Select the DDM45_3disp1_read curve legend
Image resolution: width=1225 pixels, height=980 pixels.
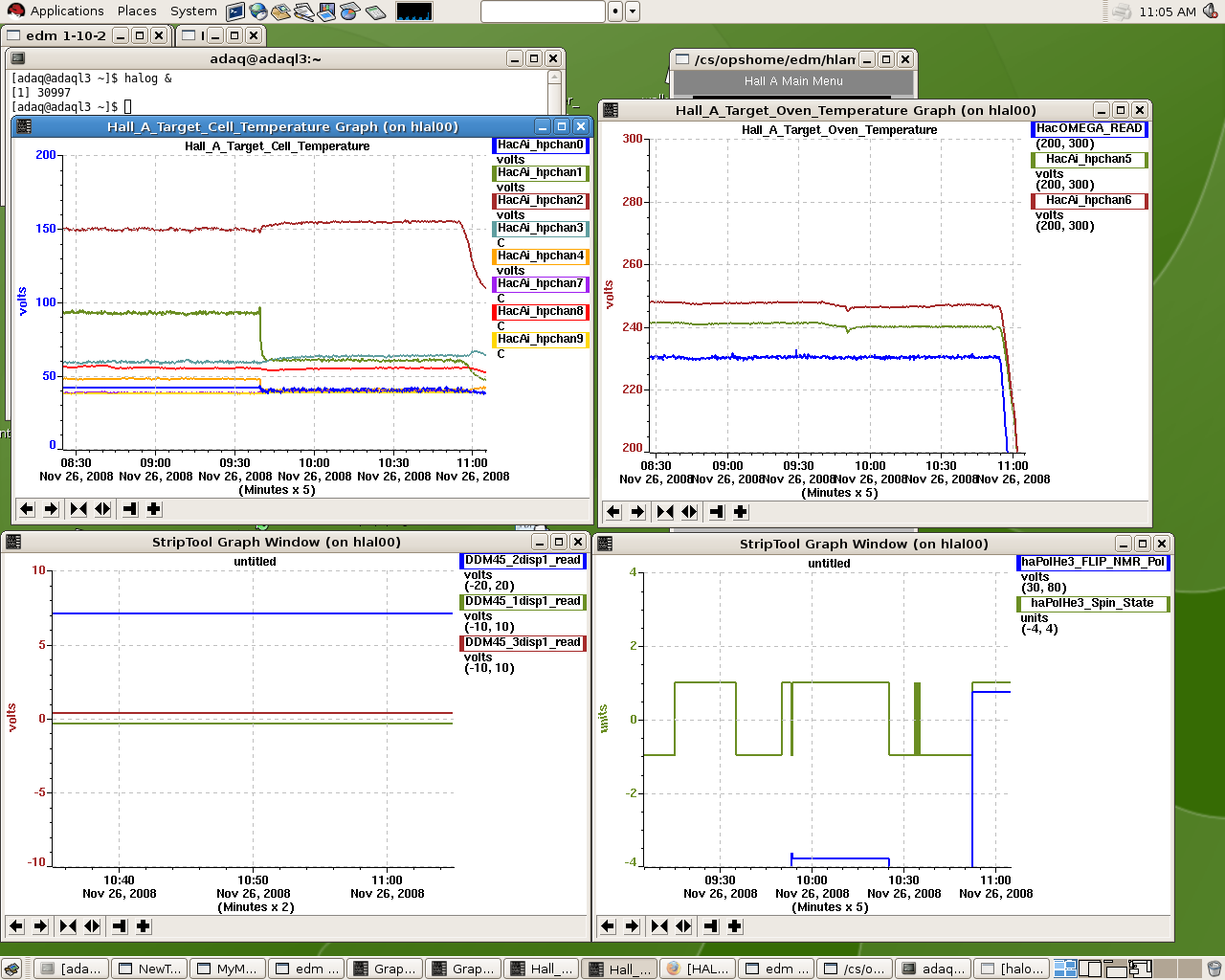523,643
